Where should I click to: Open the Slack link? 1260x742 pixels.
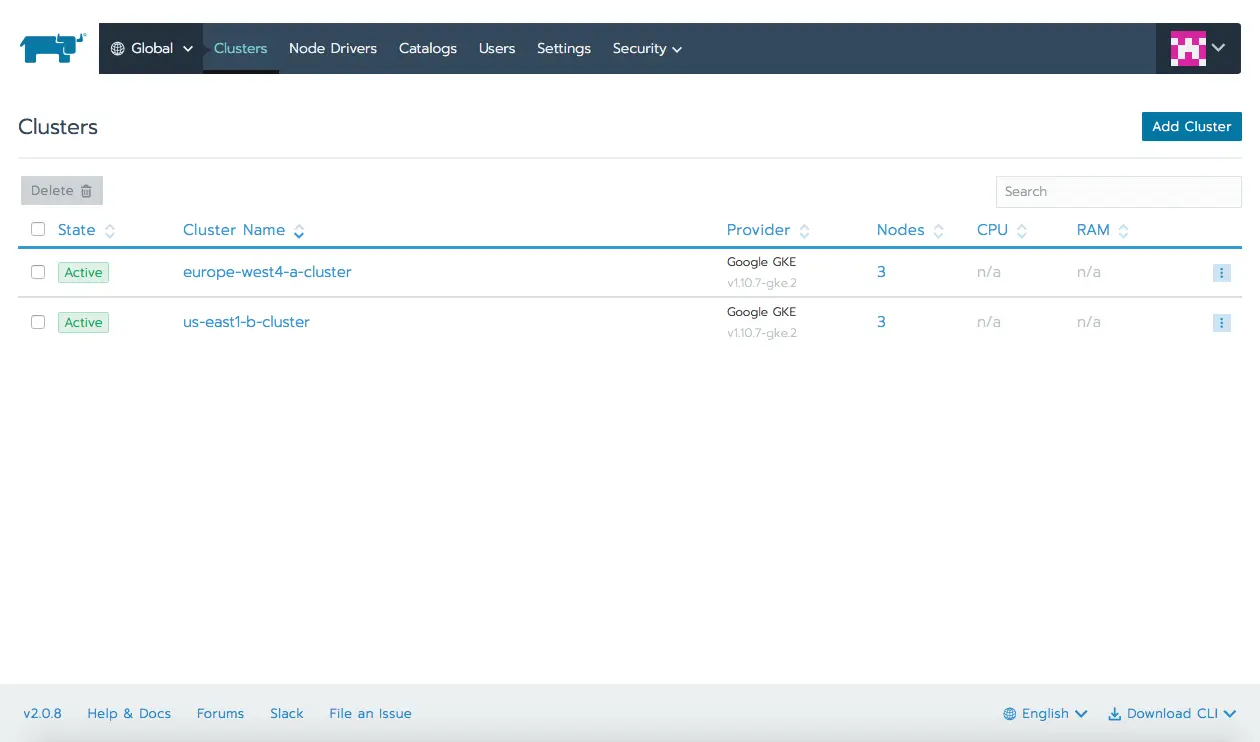[x=287, y=713]
